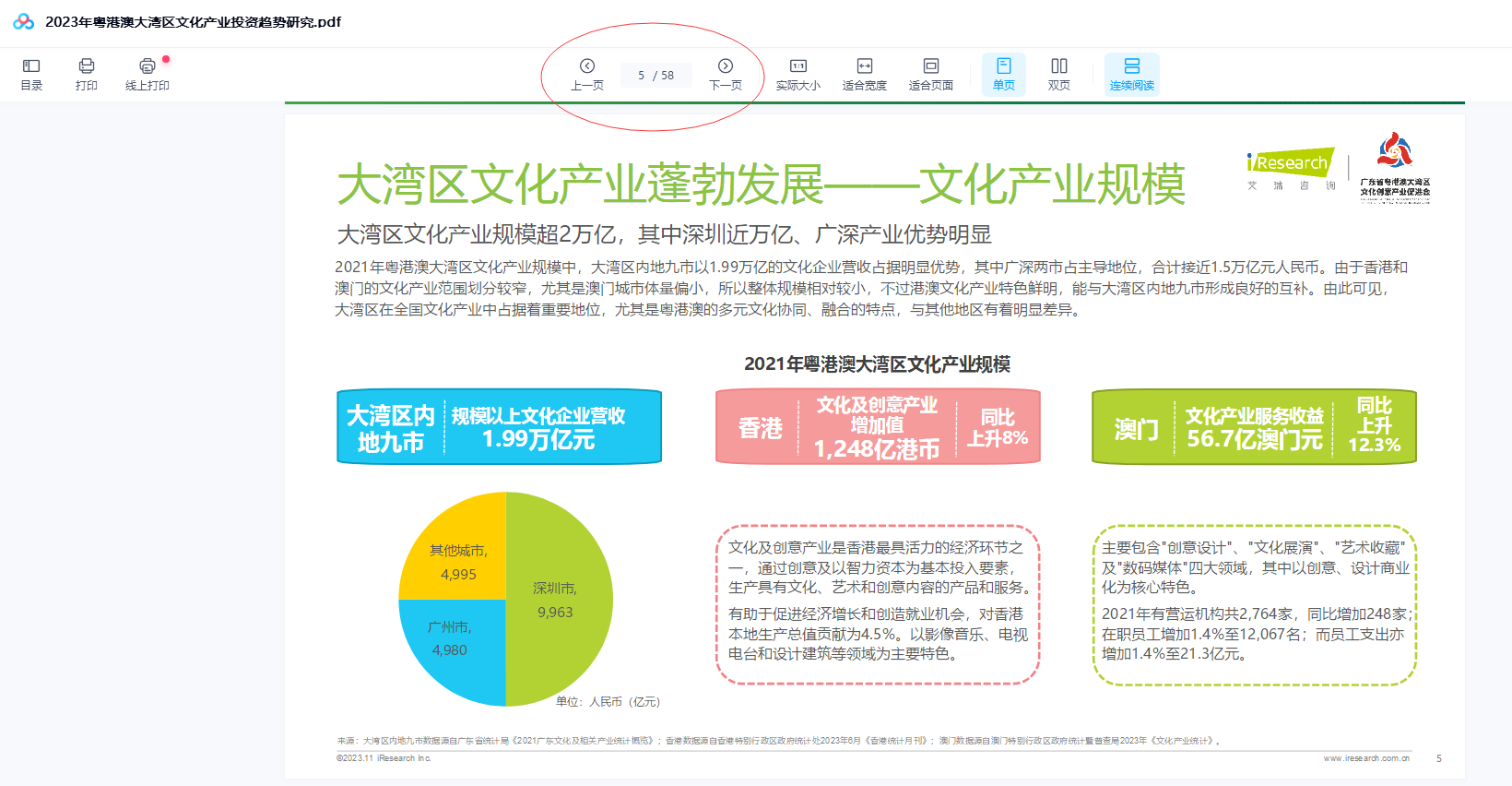Viewport: 1512px width, 786px height.
Task: Click the 广东省粤港澳大湾区 association logo
Action: click(1395, 167)
